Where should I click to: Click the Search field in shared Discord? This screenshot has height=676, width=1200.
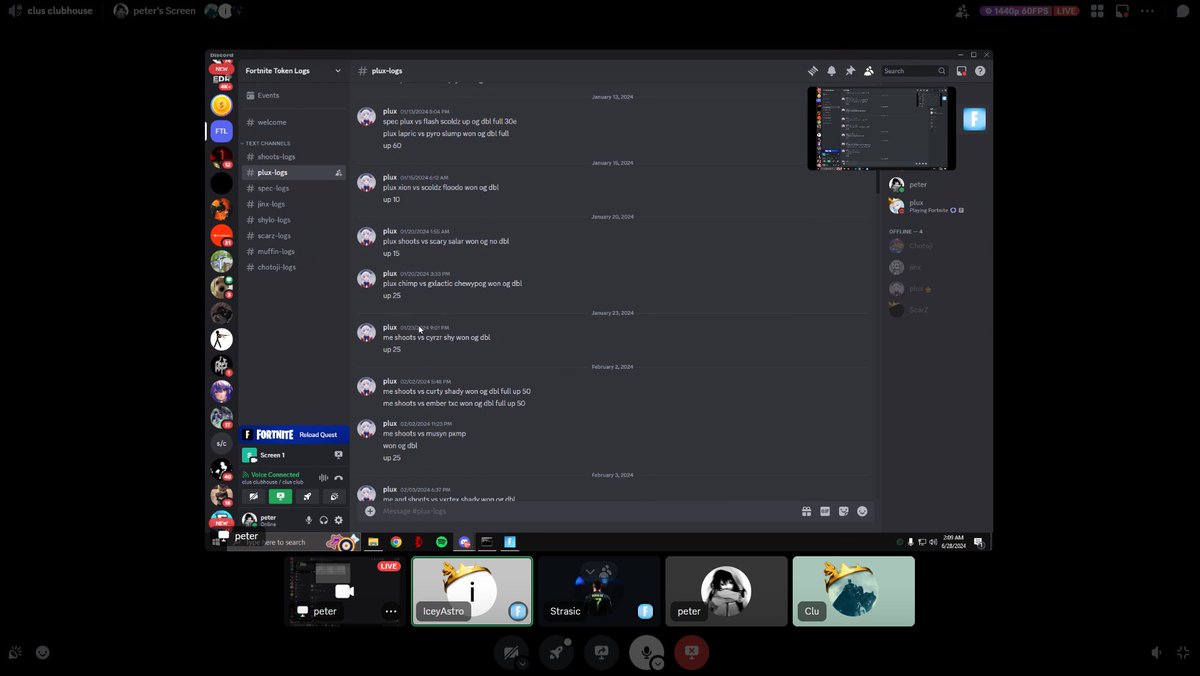point(914,71)
